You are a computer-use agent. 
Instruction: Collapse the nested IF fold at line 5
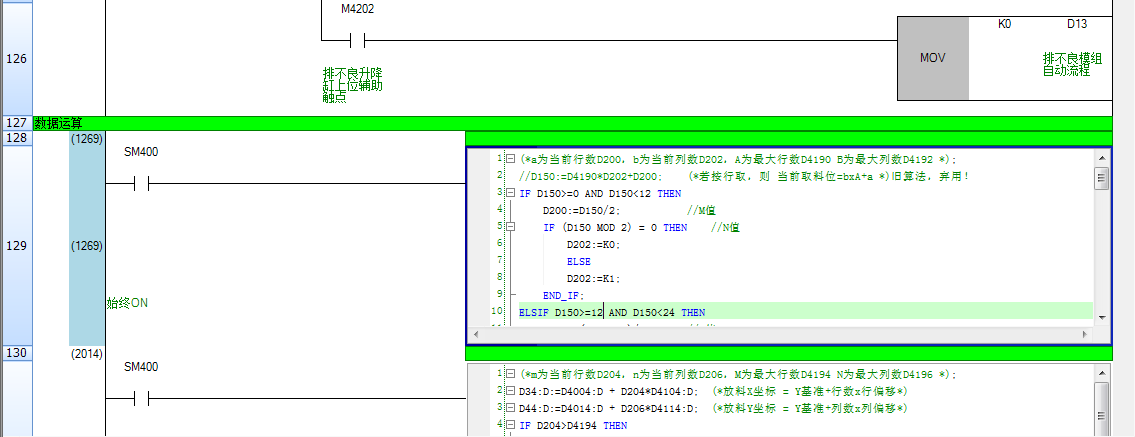511,228
